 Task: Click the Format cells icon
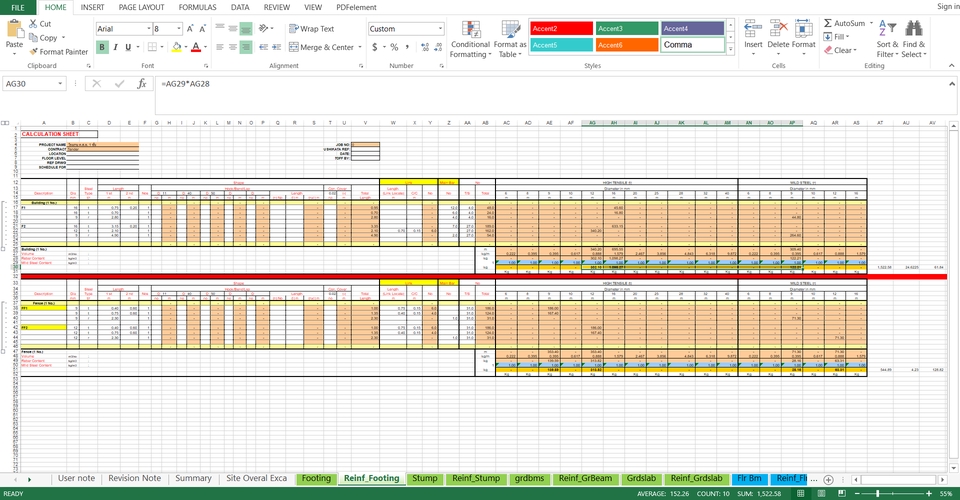[x=803, y=29]
